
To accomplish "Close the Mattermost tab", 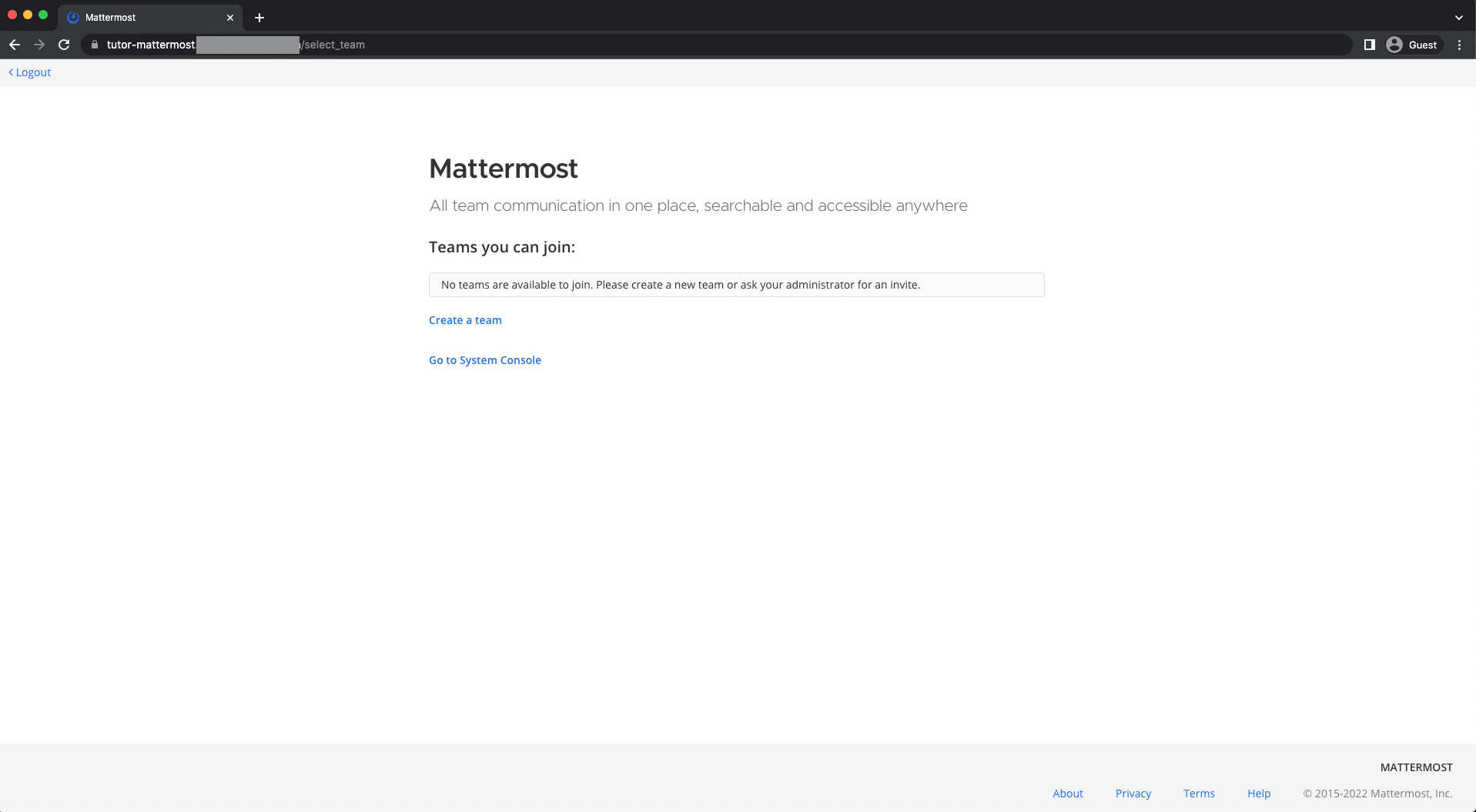I will click(x=229, y=17).
